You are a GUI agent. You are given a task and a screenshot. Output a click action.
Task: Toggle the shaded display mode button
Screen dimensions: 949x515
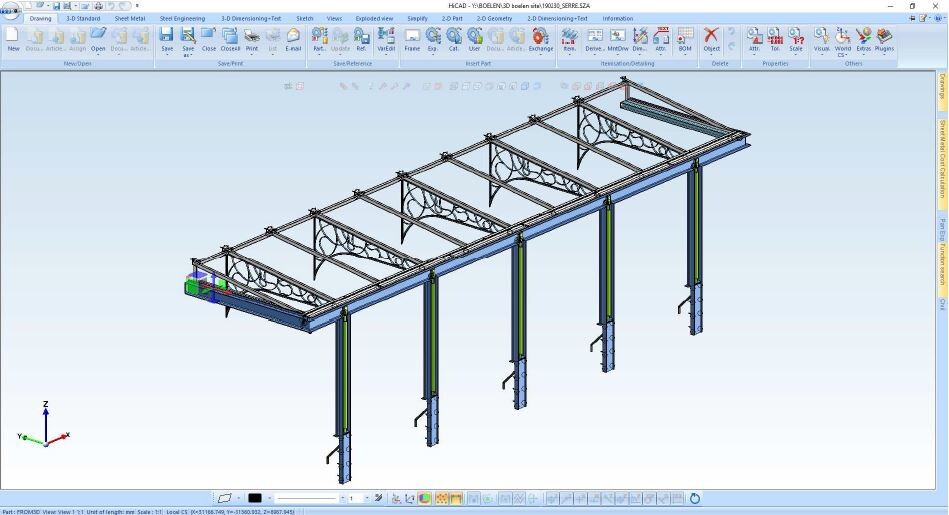[425, 498]
